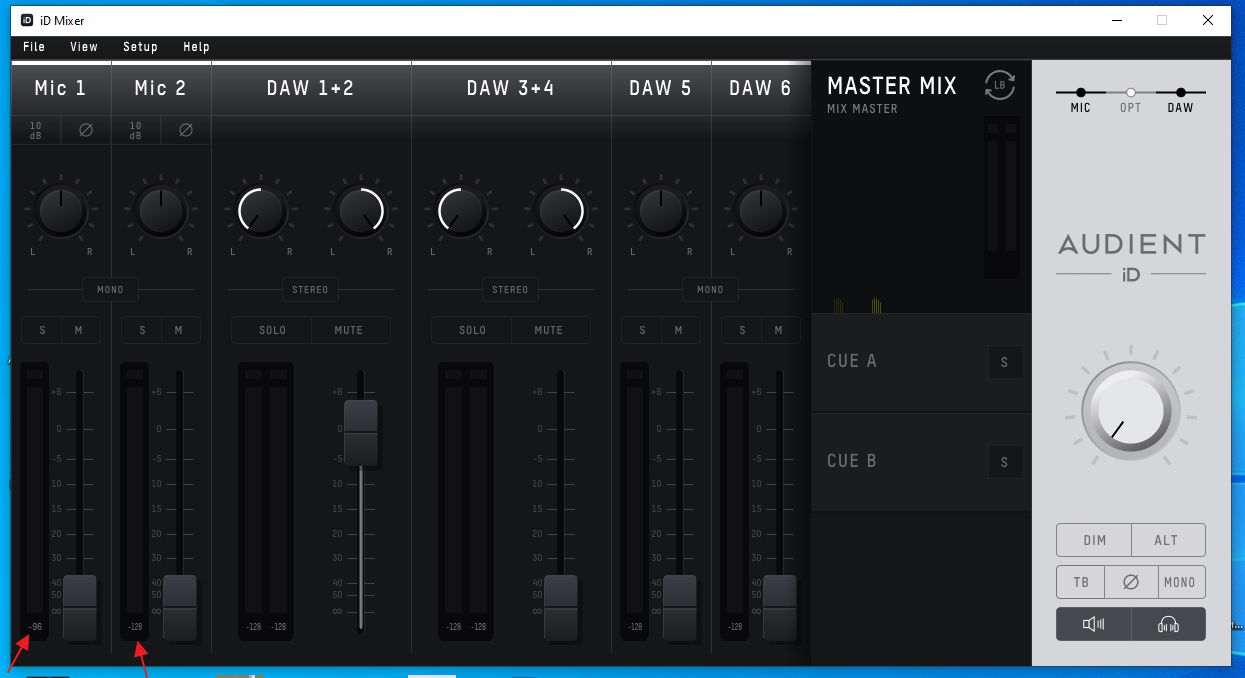
Task: Toggle STEREO link on DAW 1+2
Action: (x=310, y=290)
